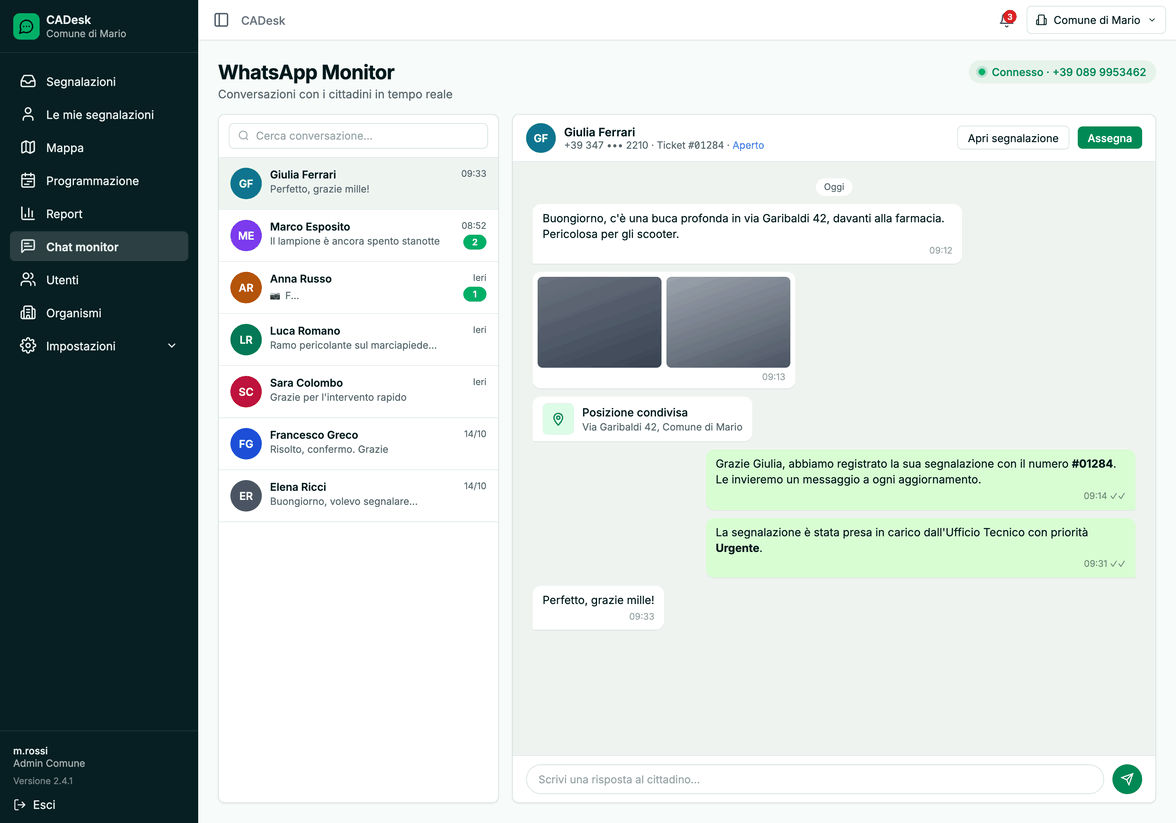The image size is (1176, 823).
Task: Open second photo thumbnail in chat
Action: pyautogui.click(x=728, y=322)
